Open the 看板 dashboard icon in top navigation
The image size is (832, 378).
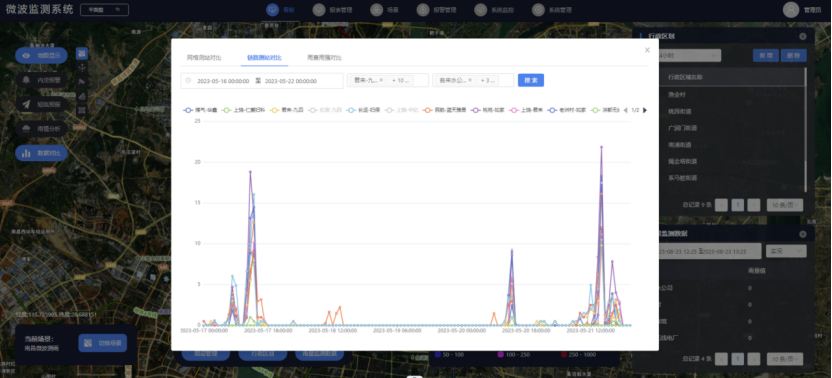tap(272, 10)
